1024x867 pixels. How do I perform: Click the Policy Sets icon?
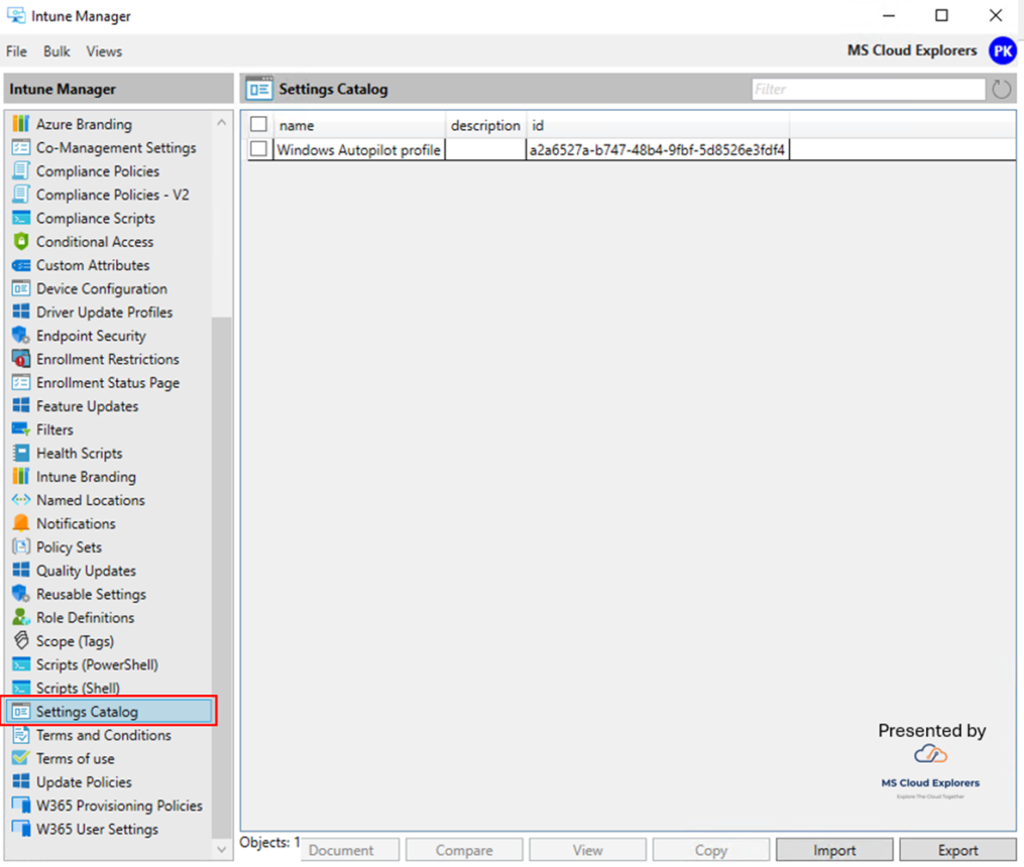coord(21,546)
